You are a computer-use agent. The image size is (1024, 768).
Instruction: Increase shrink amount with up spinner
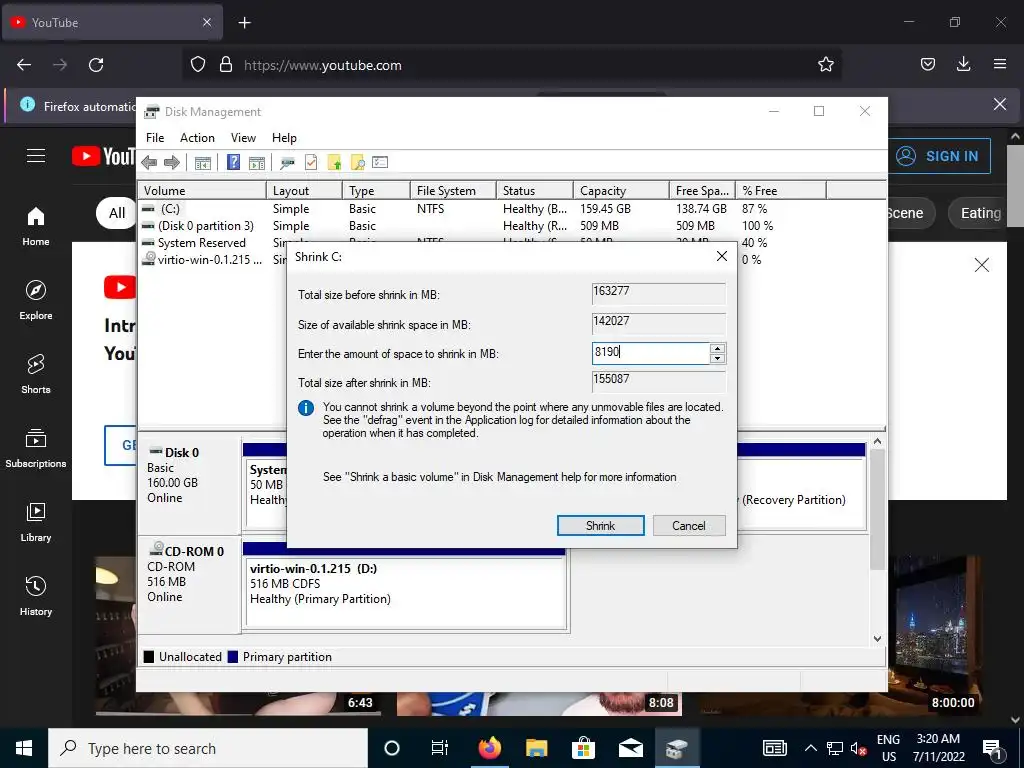[717, 349]
